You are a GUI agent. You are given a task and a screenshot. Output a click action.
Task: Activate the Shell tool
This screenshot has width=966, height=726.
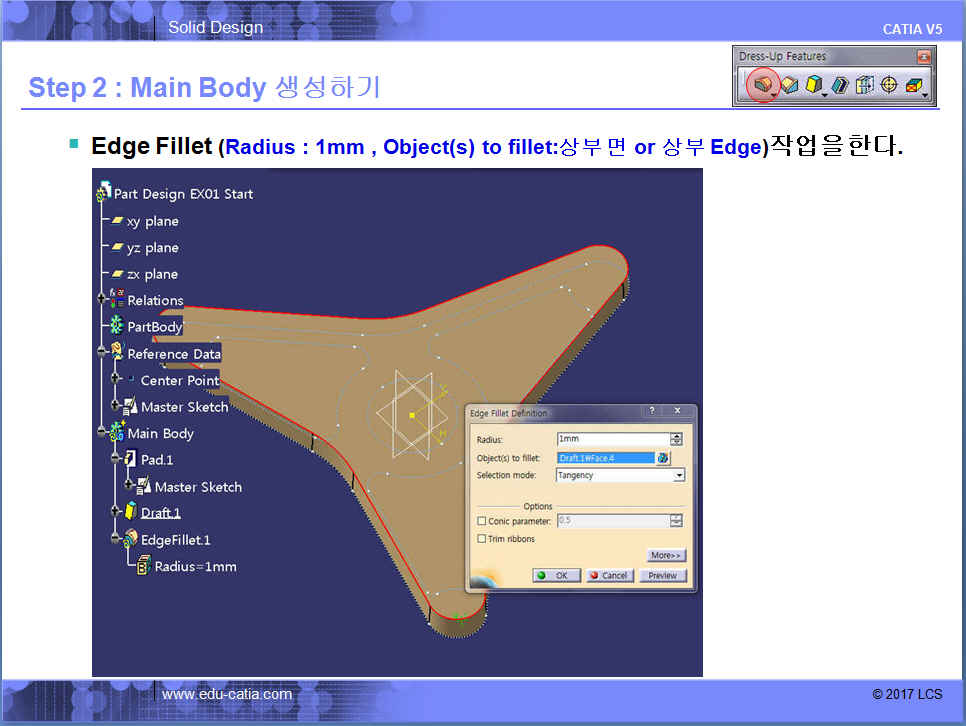tap(840, 86)
